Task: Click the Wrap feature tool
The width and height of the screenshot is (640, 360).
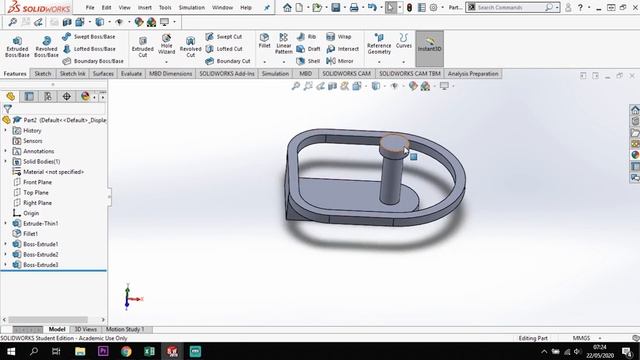Action: [x=339, y=37]
